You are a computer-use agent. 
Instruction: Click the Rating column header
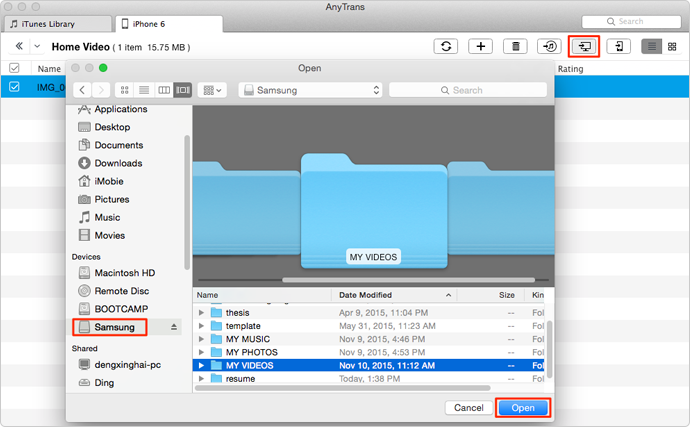tap(570, 69)
